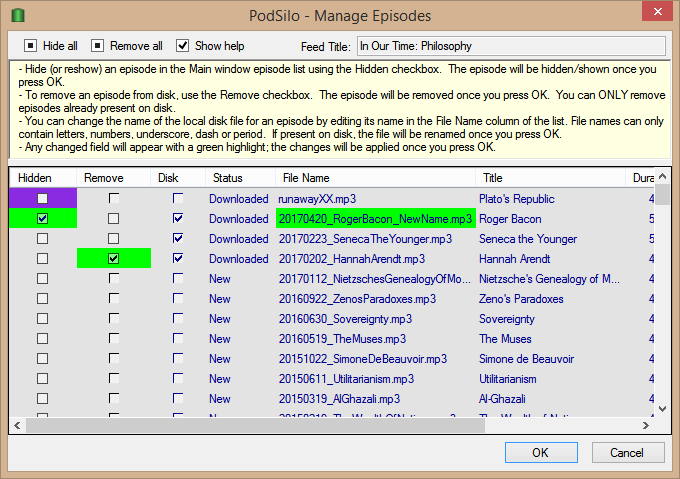Check Hidden for Nietzsche's Genealogy row

[42, 278]
